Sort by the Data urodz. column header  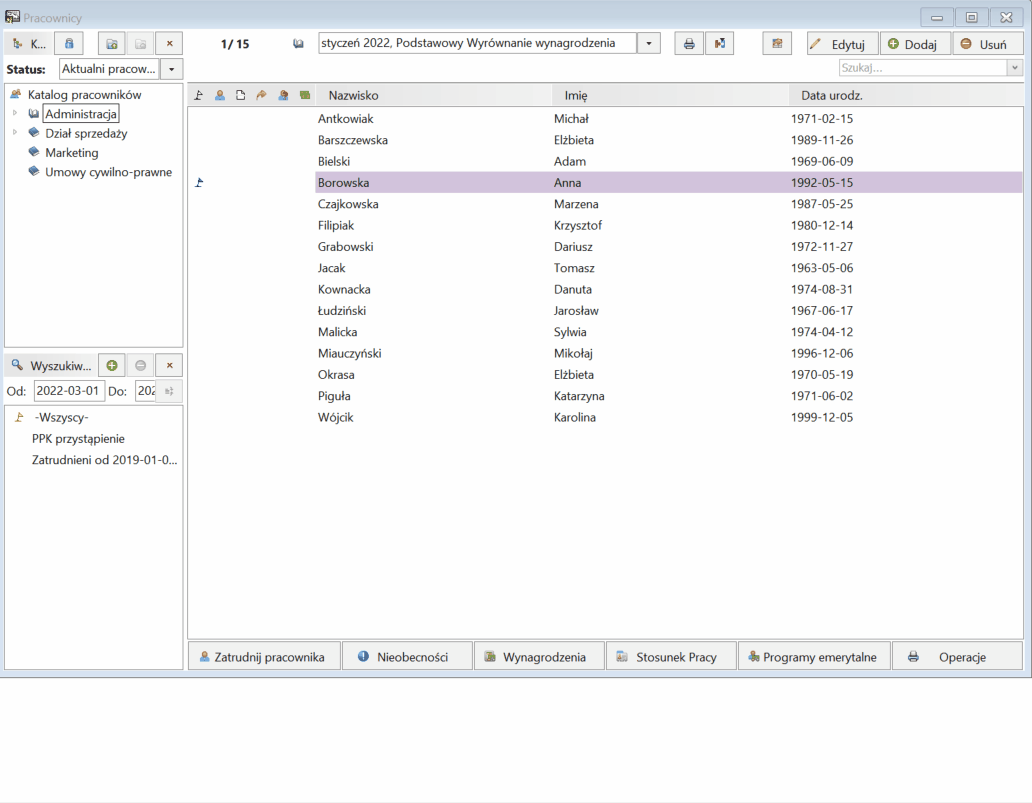point(906,95)
